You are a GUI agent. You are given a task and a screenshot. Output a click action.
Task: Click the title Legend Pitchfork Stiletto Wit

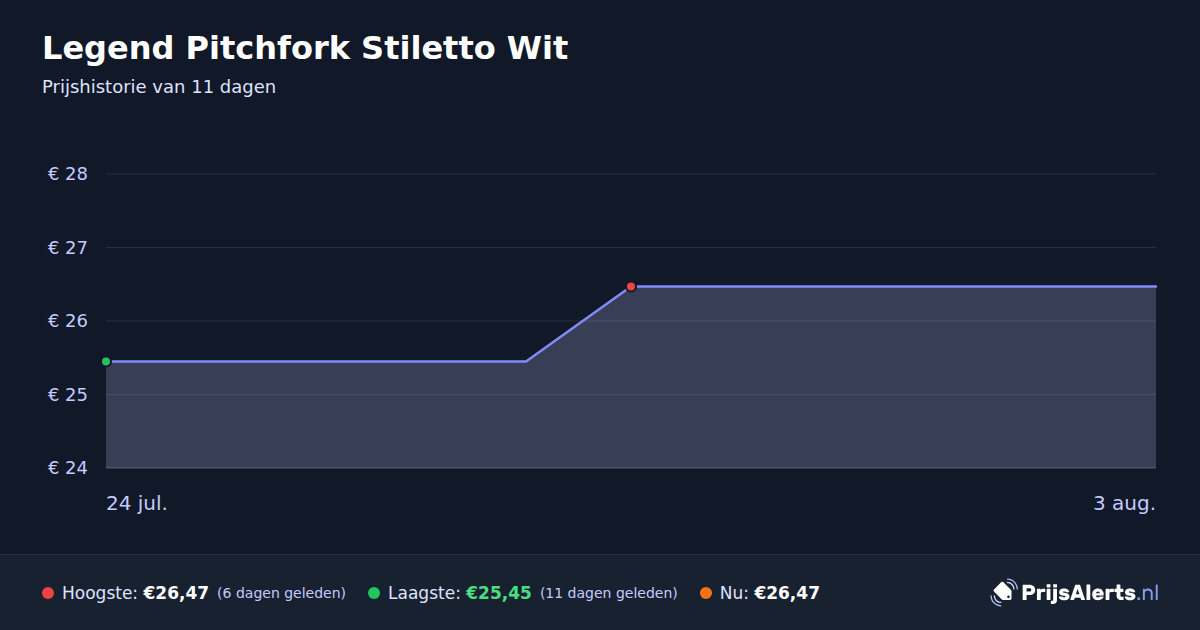click(x=305, y=48)
